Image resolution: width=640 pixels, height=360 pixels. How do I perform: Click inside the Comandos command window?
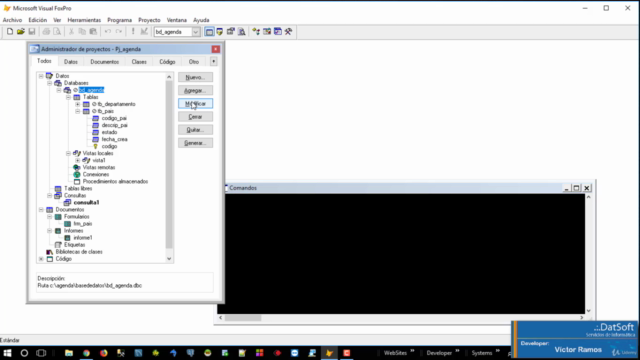[401, 253]
